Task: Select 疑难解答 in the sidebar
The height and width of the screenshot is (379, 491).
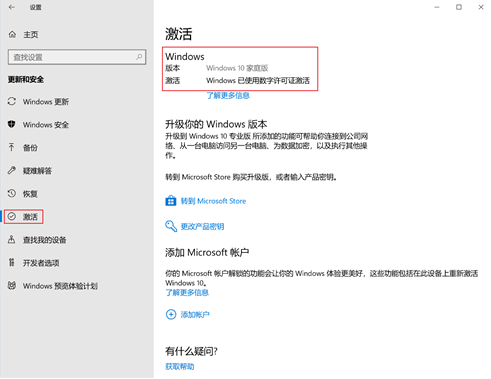Action: [37, 171]
